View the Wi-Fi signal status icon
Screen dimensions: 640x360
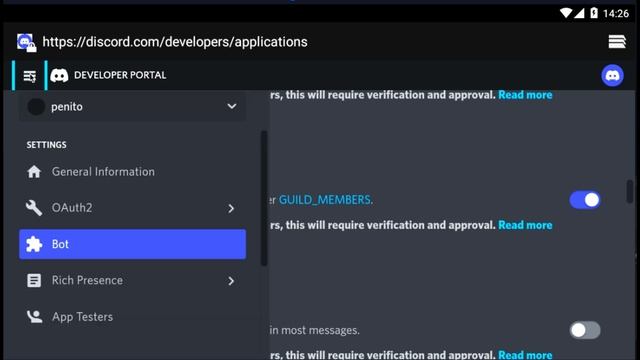click(x=566, y=13)
